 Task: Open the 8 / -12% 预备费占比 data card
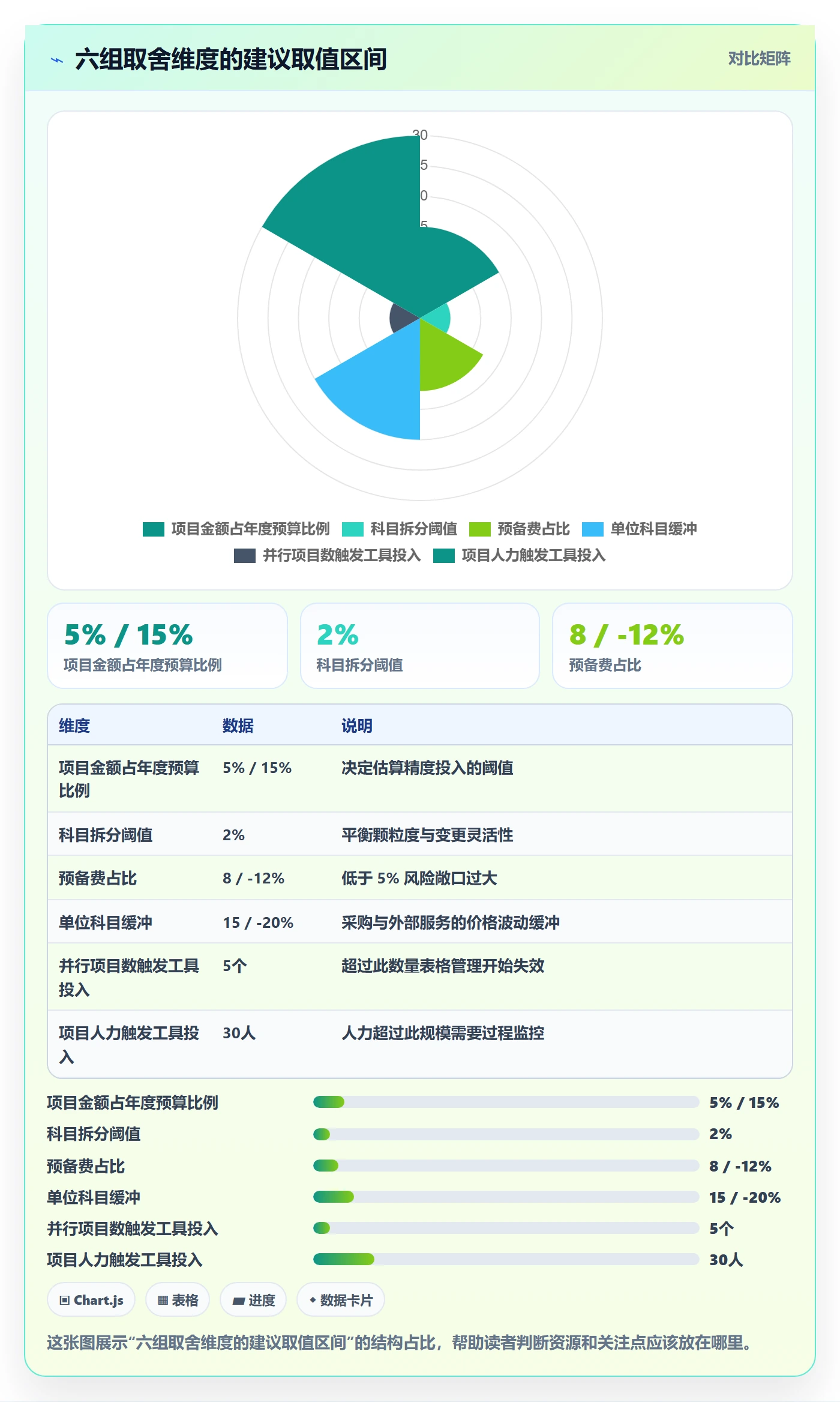(x=672, y=646)
